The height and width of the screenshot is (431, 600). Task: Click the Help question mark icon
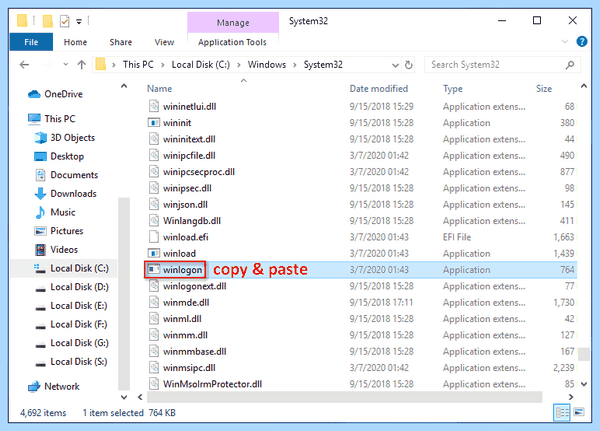coord(582,41)
